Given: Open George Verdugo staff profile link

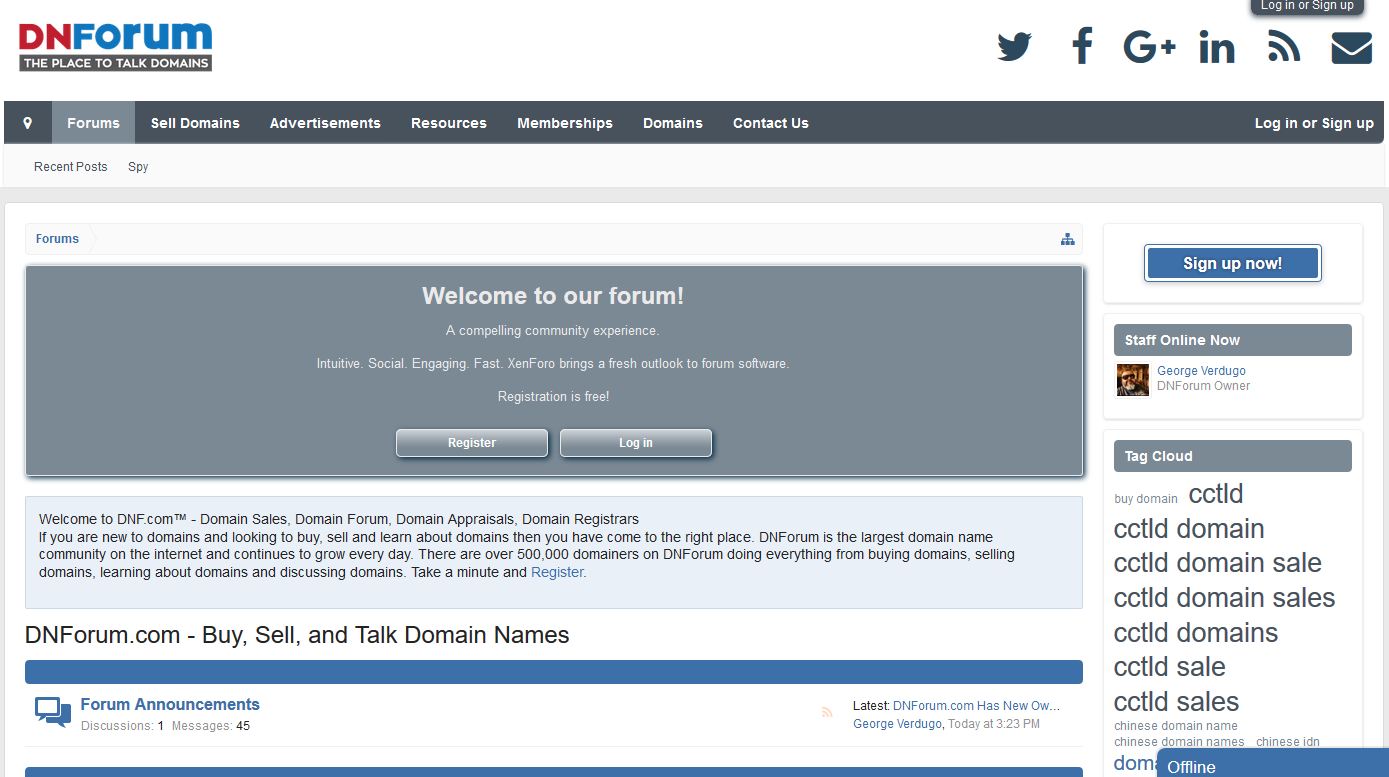Looking at the screenshot, I should 1201,371.
